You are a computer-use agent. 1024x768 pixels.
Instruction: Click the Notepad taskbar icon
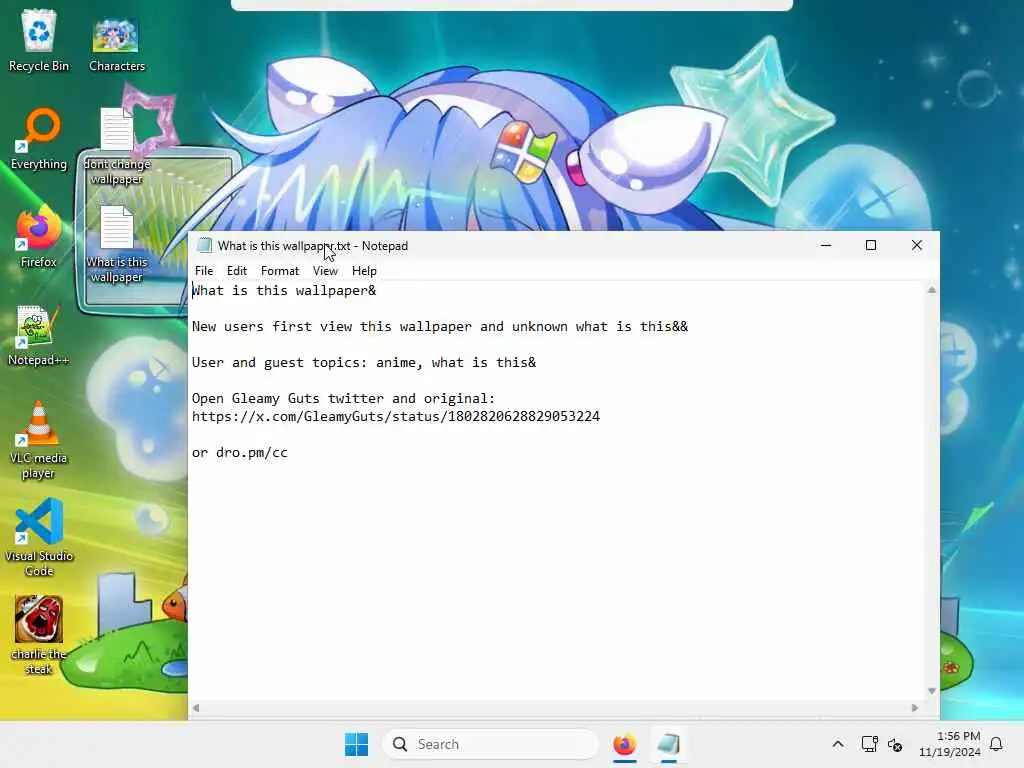coord(669,744)
